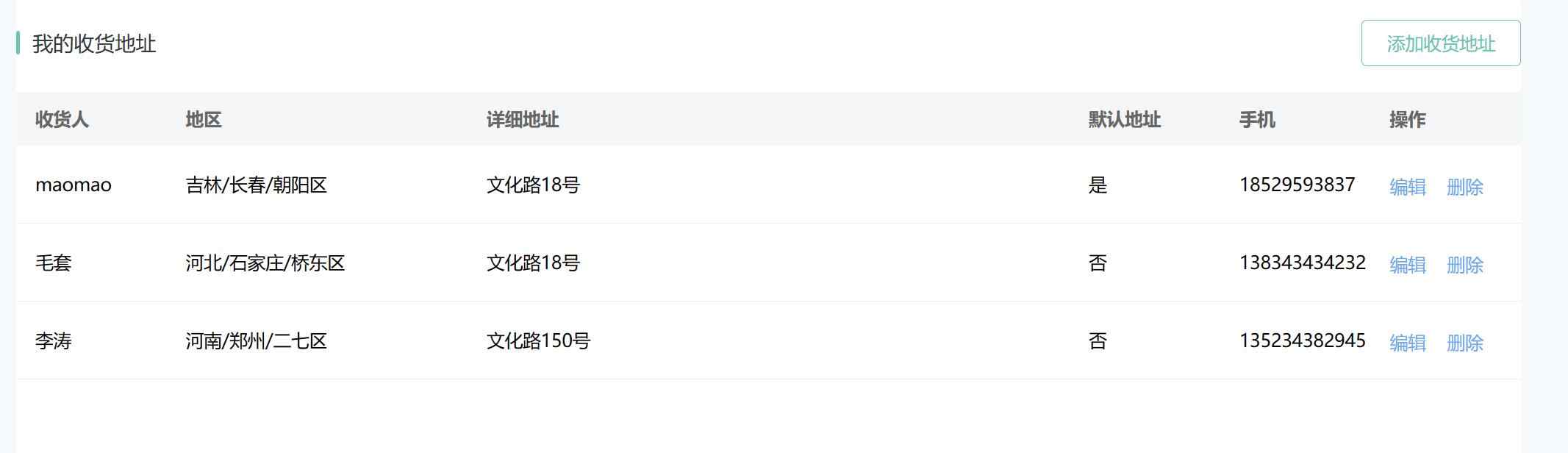Select the 吉林/长春/朝阳区 region cell
This screenshot has height=453, width=1568.
pyautogui.click(x=256, y=185)
